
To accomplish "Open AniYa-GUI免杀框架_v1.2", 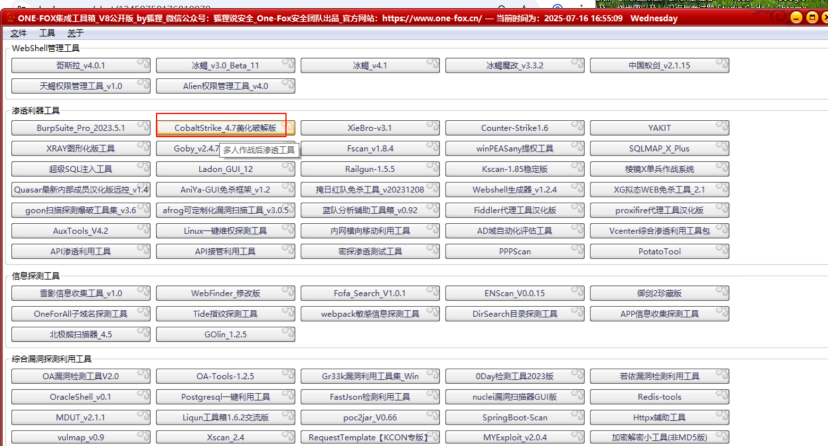I will point(226,190).
